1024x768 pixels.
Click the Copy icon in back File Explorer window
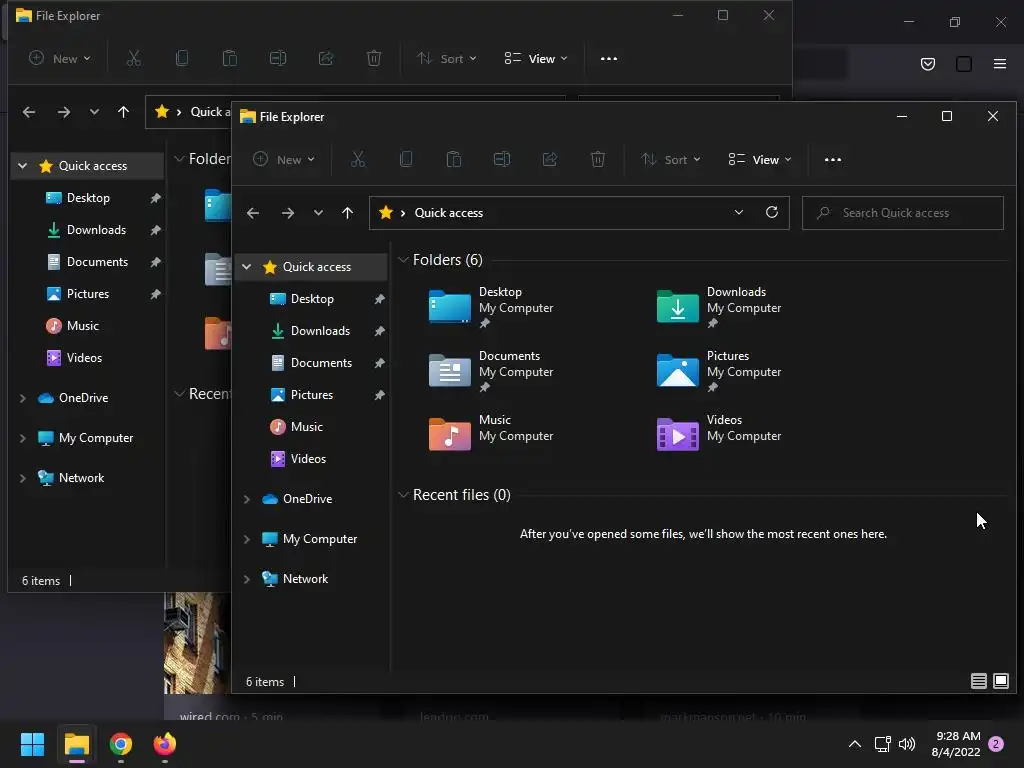click(x=182, y=59)
